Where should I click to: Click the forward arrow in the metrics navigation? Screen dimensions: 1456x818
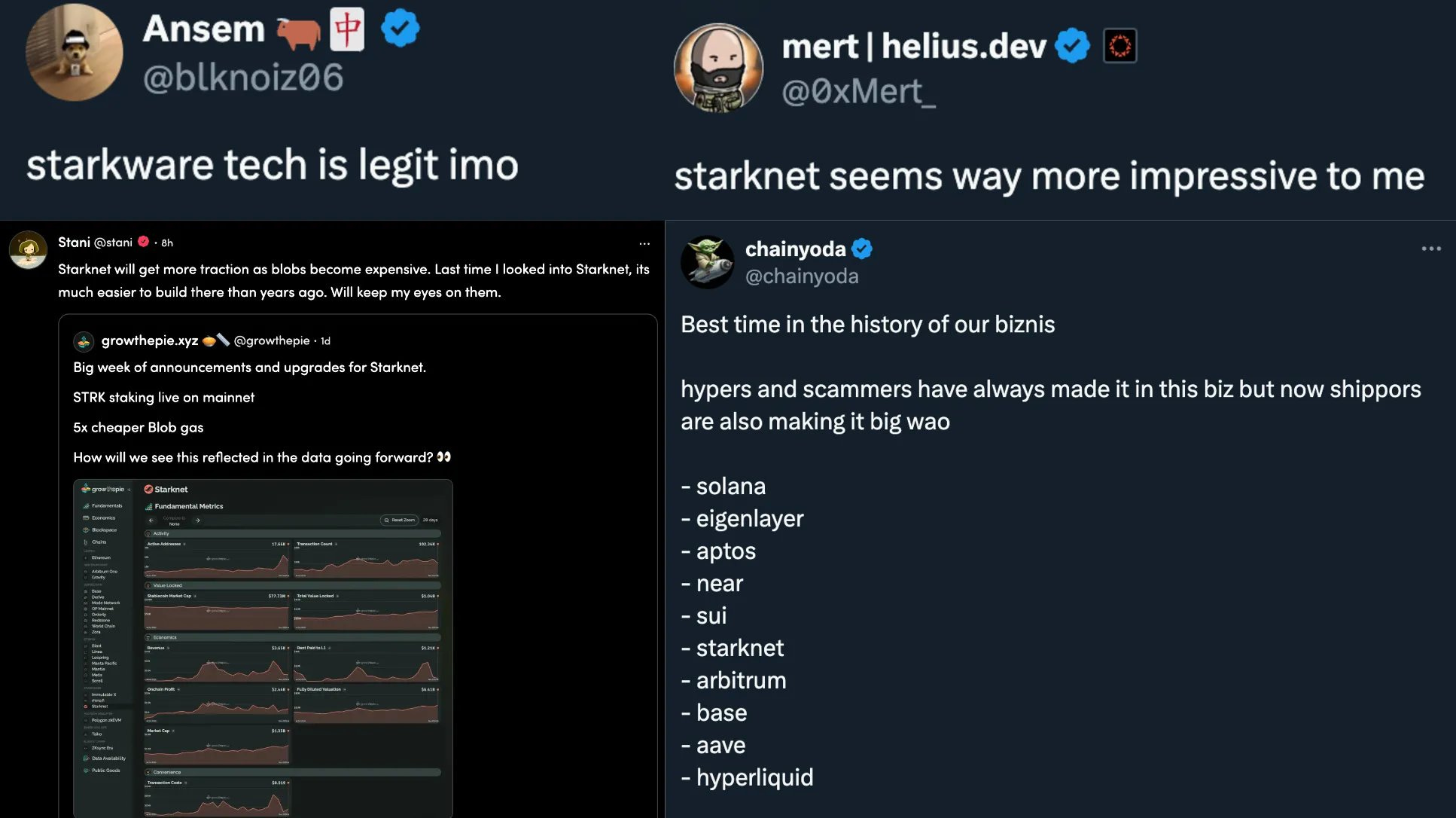198,520
